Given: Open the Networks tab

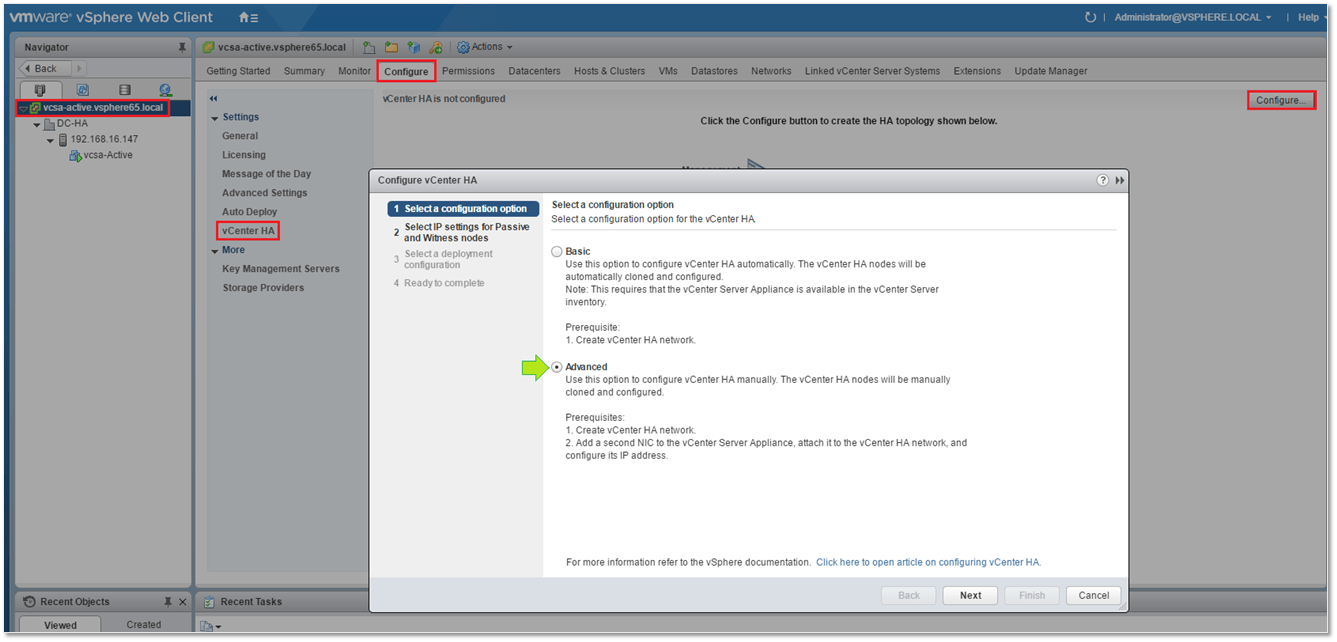Looking at the screenshot, I should click(x=771, y=71).
